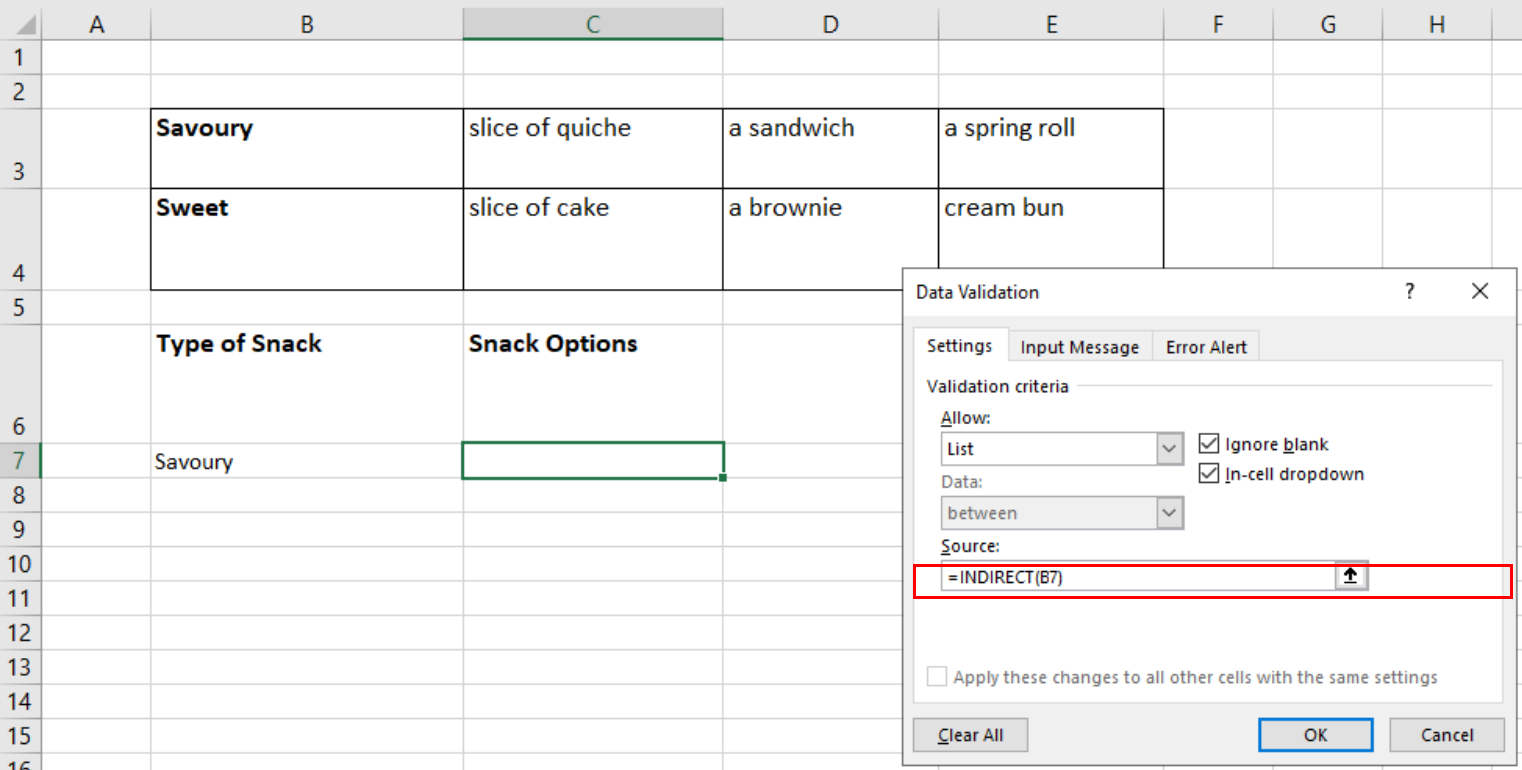Image resolution: width=1522 pixels, height=770 pixels.
Task: Click the 'a spring roll' cell
Action: coord(1051,148)
